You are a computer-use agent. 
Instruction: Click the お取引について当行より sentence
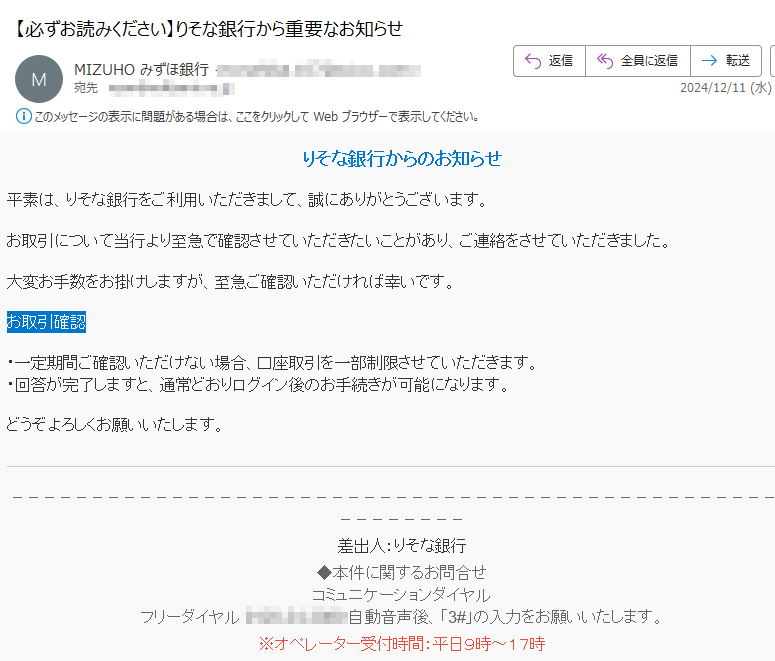click(339, 240)
